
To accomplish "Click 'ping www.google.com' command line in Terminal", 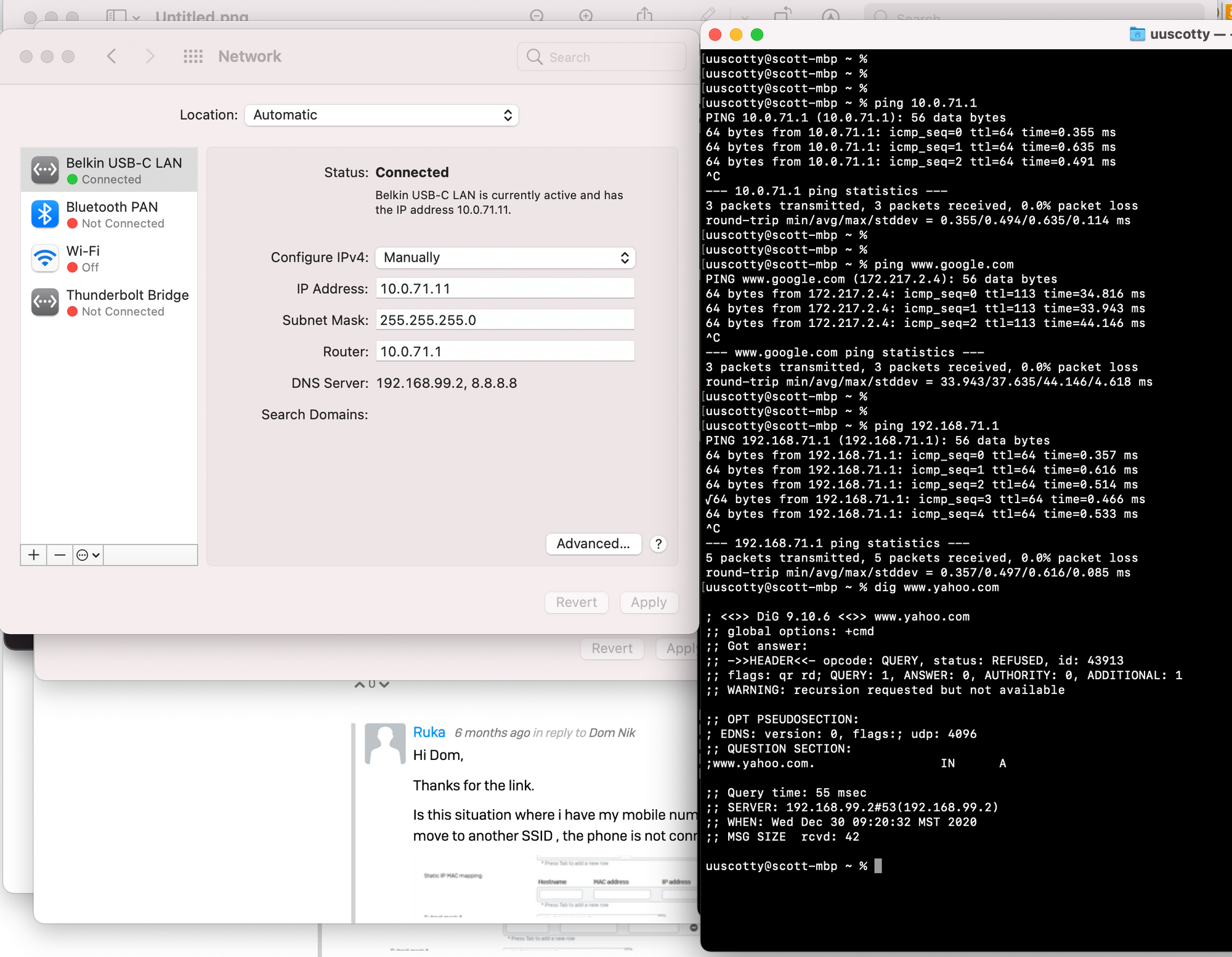I will point(859,264).
